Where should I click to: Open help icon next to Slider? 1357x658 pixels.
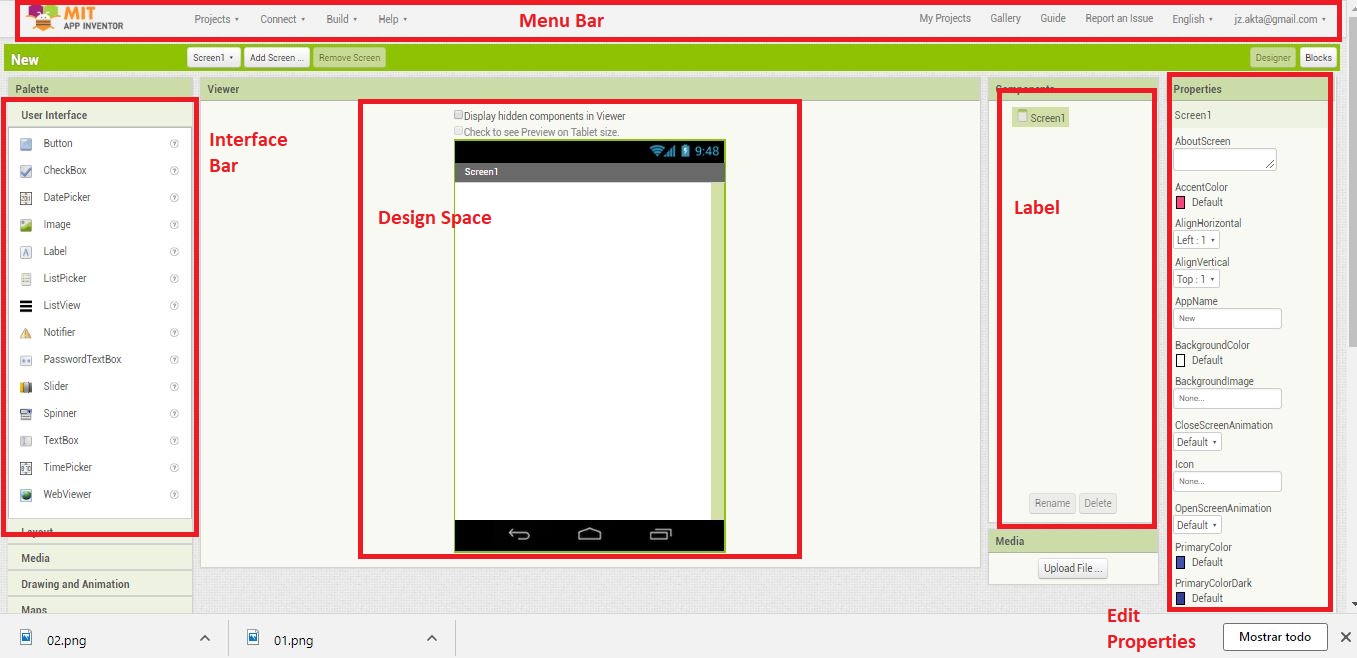pyautogui.click(x=174, y=387)
